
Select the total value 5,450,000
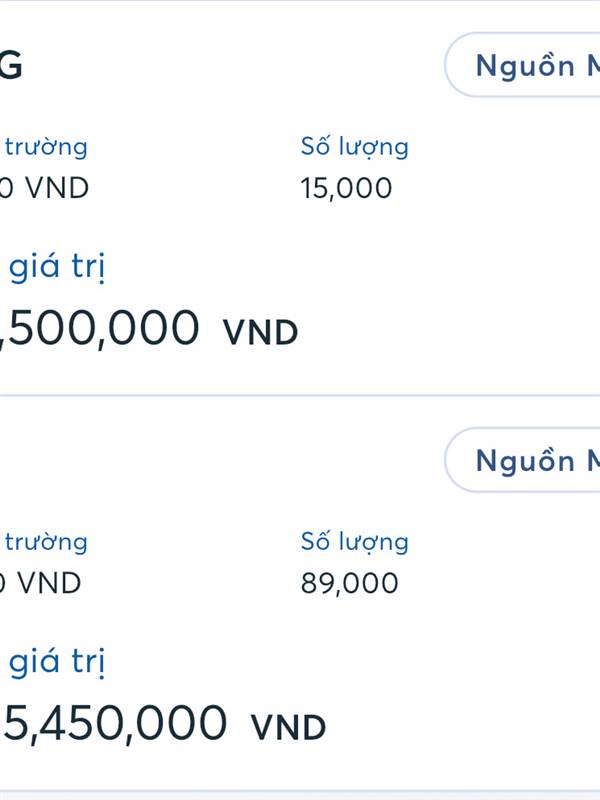click(x=113, y=723)
